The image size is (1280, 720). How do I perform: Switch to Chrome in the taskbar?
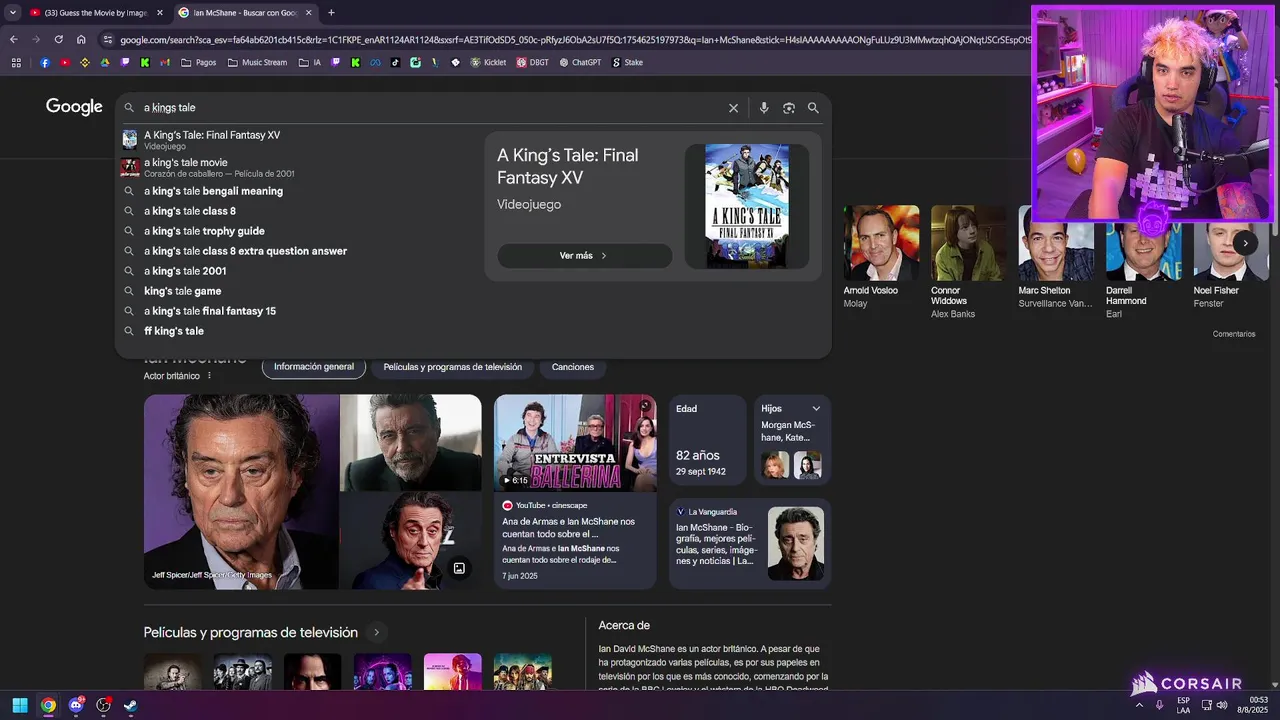pos(48,705)
